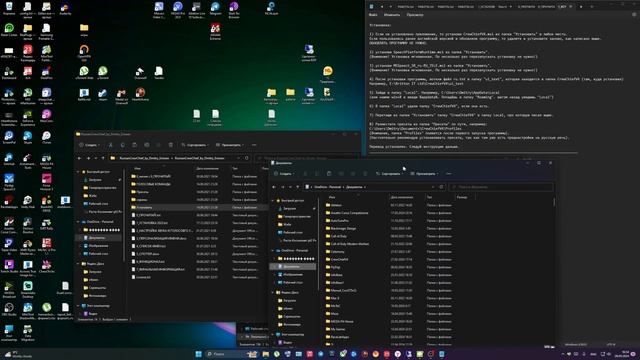Screen dimensions: 640x360
Task: Open Notepad settings gear icon
Action: [634, 15]
